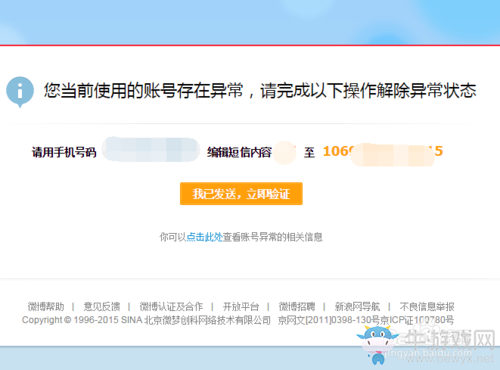
Task: Click the 京网文[2011]0398-130号 license text
Action: click(x=329, y=320)
